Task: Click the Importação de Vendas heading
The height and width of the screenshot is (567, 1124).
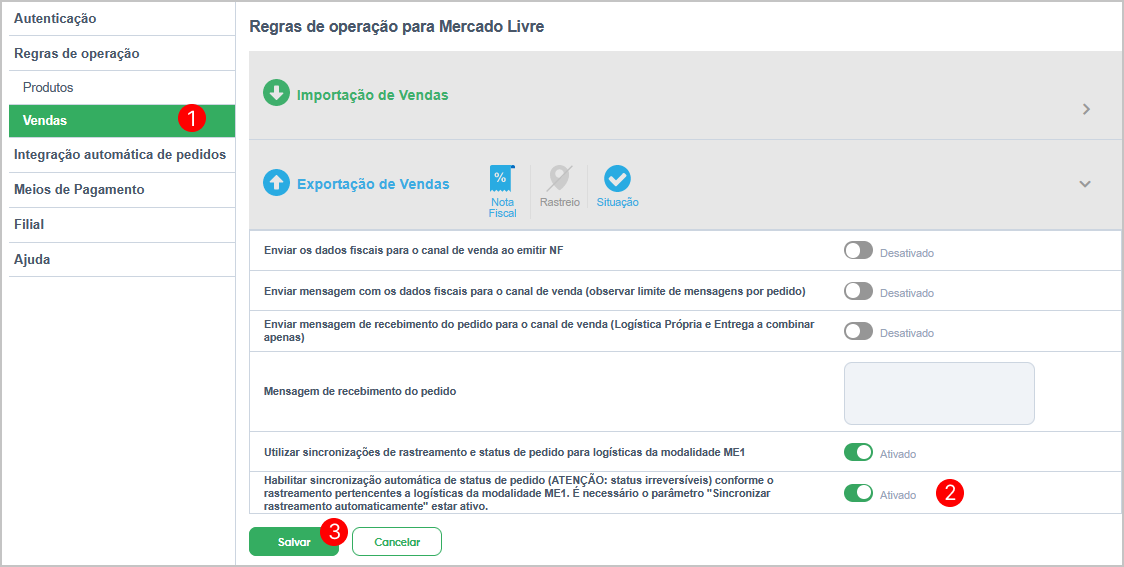Action: [373, 95]
